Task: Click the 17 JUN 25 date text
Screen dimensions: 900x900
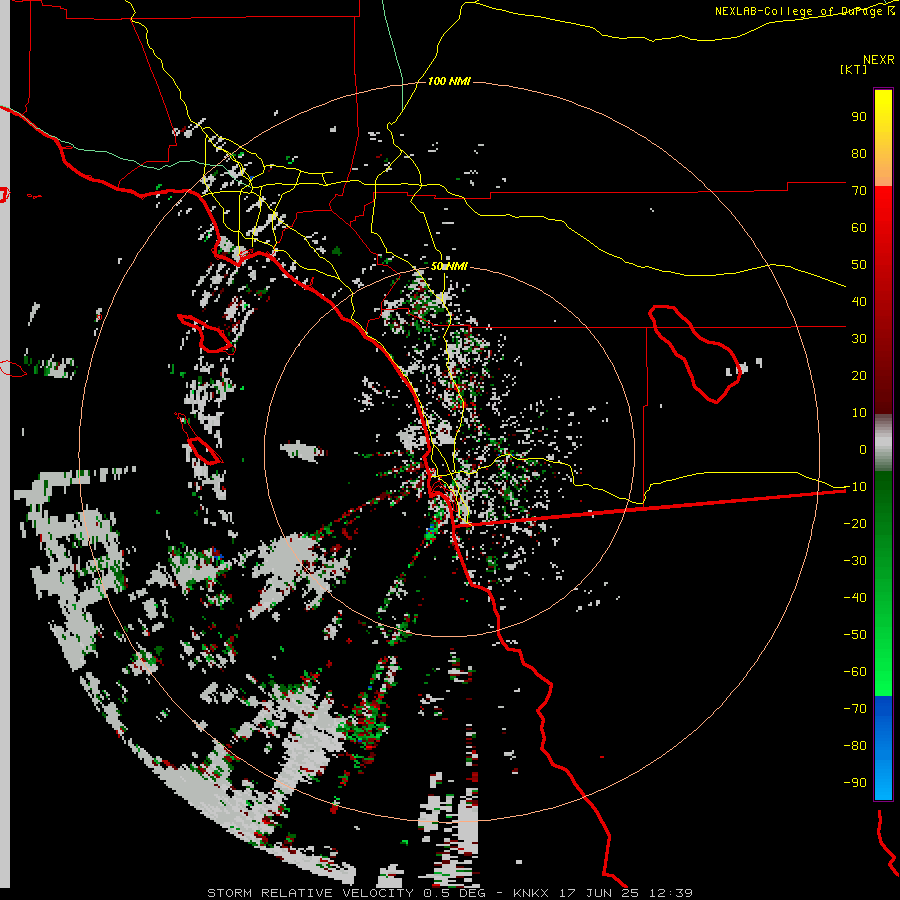Action: click(x=599, y=893)
